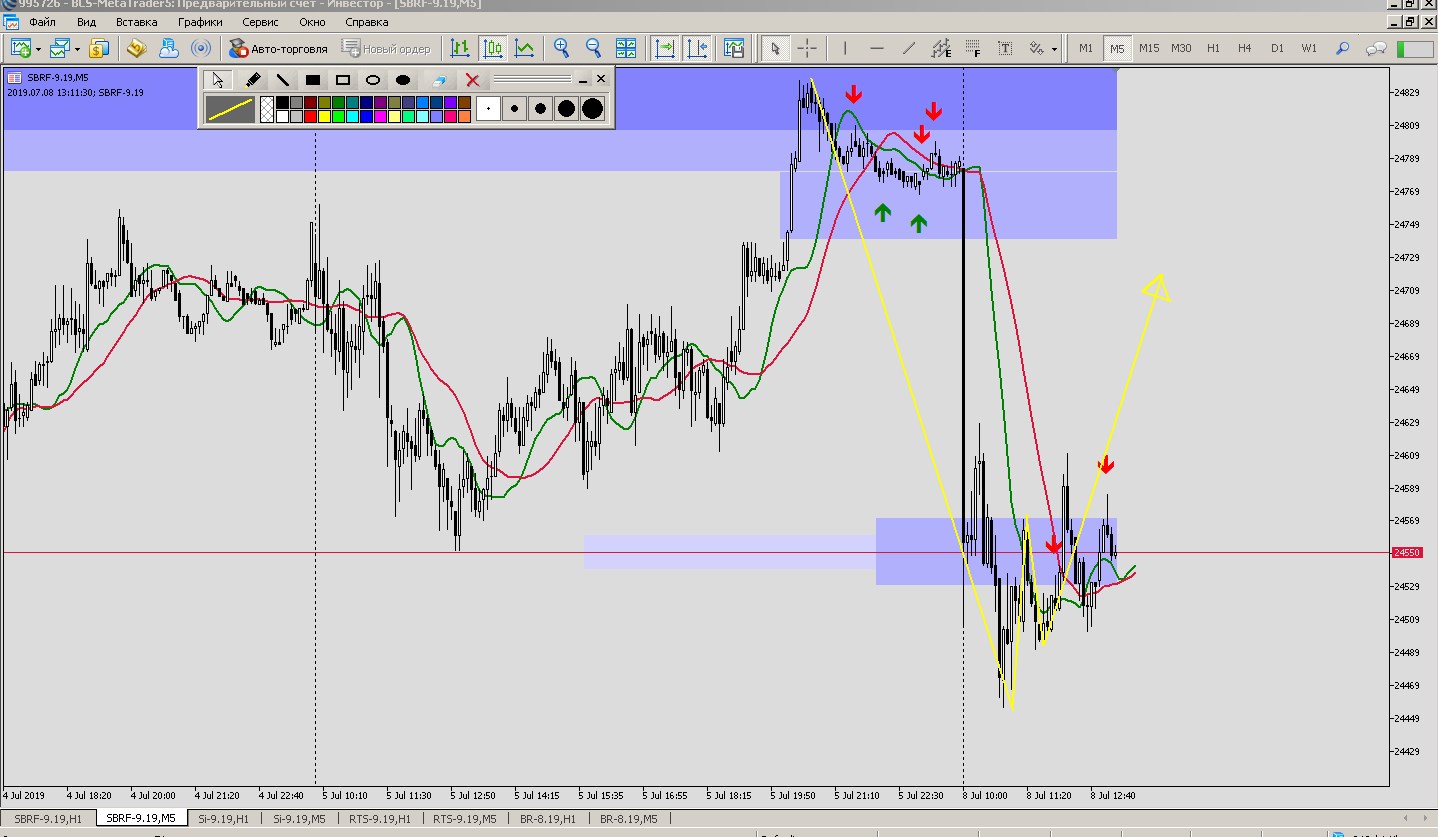
Task: Switch to M30 timeframe
Action: [x=1181, y=48]
